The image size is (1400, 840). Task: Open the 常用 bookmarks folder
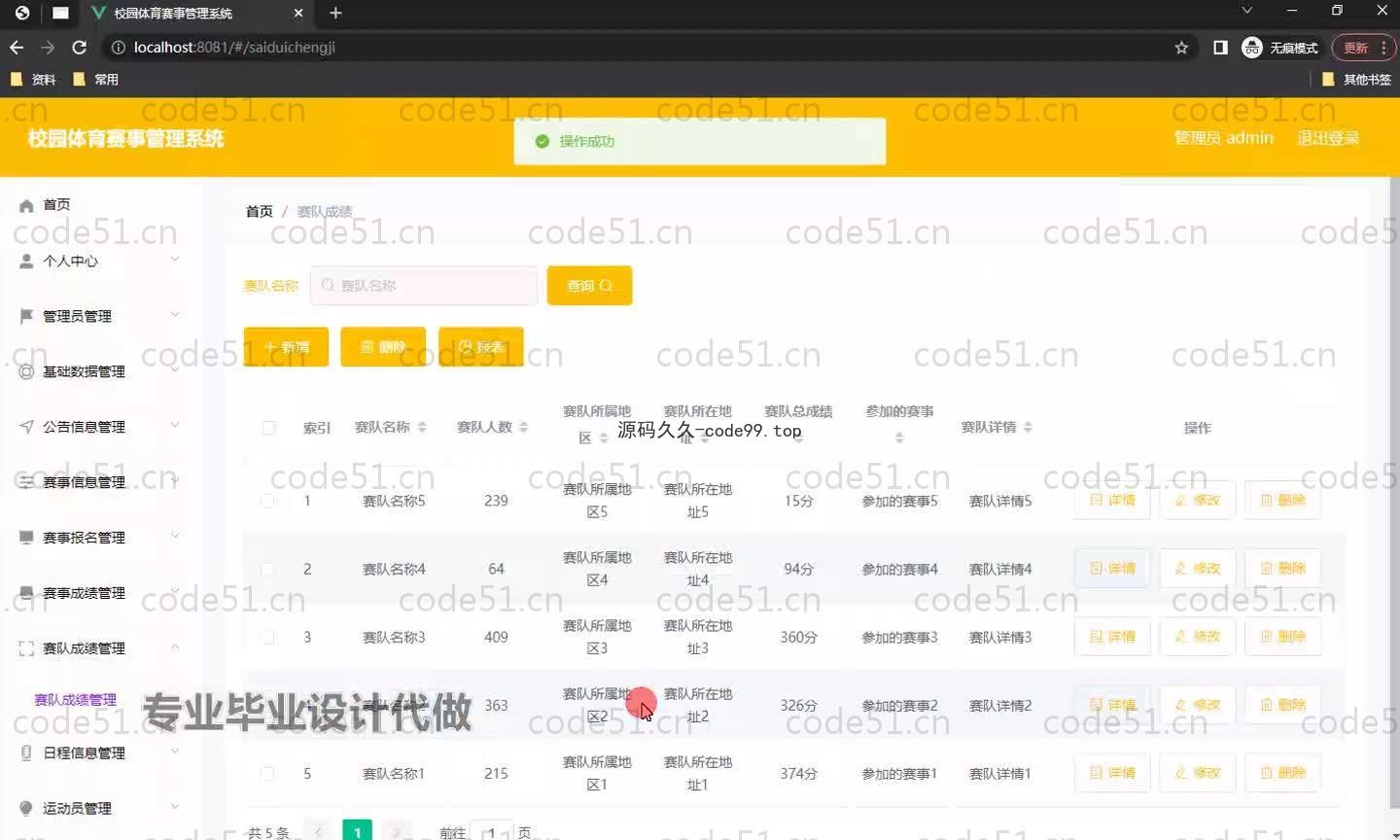click(x=95, y=80)
